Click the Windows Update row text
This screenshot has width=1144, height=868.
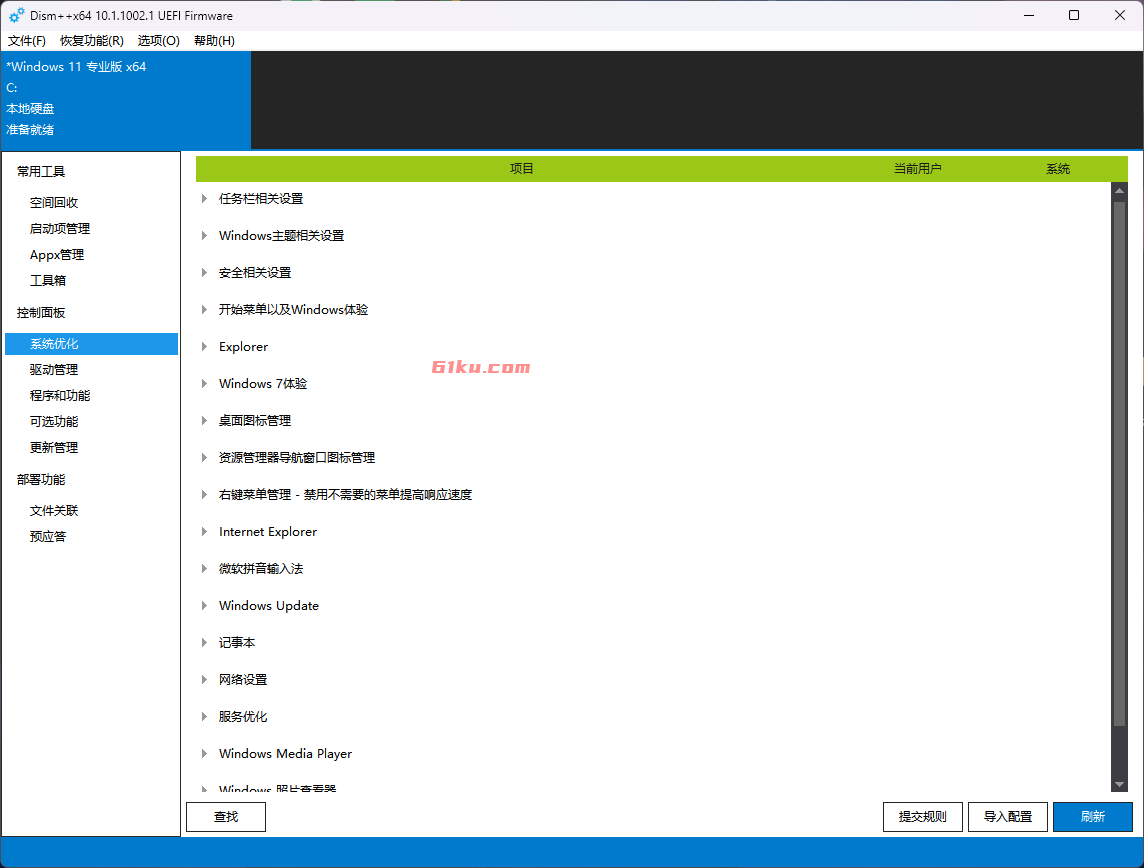268,605
